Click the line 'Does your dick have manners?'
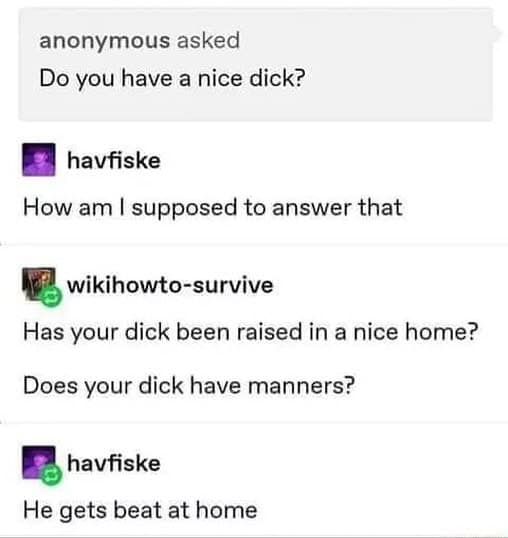Viewport: 508px width, 538px height. (x=189, y=386)
